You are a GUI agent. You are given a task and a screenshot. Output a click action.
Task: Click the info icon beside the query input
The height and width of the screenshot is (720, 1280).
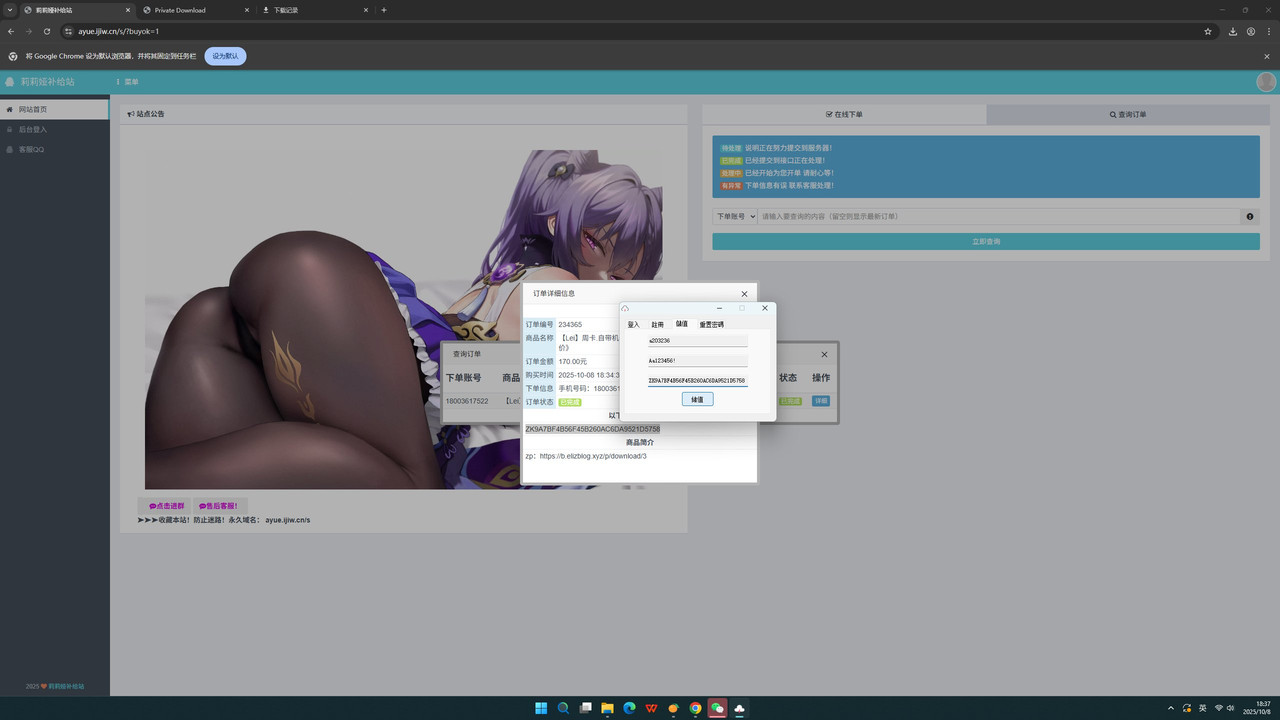[x=1250, y=216]
